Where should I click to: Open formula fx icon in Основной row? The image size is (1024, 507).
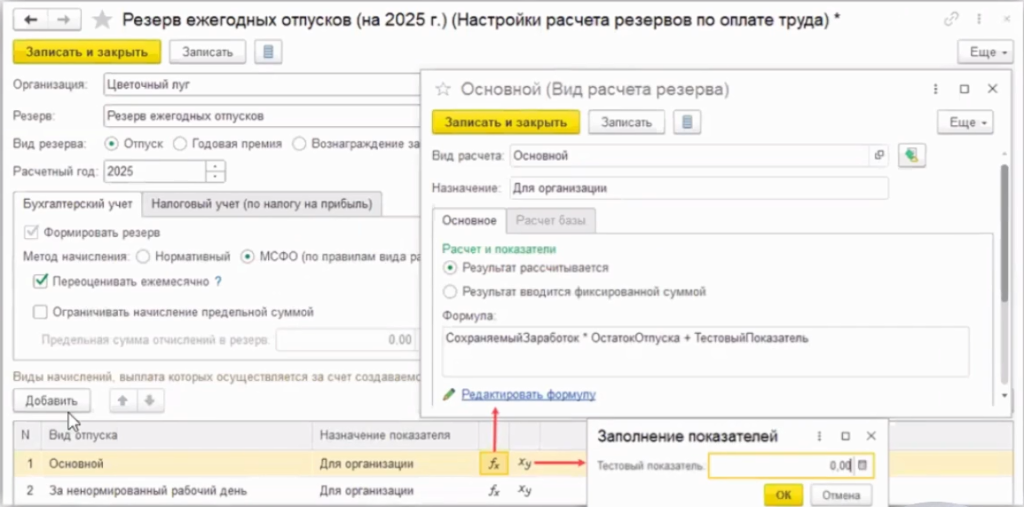pyautogui.click(x=494, y=465)
